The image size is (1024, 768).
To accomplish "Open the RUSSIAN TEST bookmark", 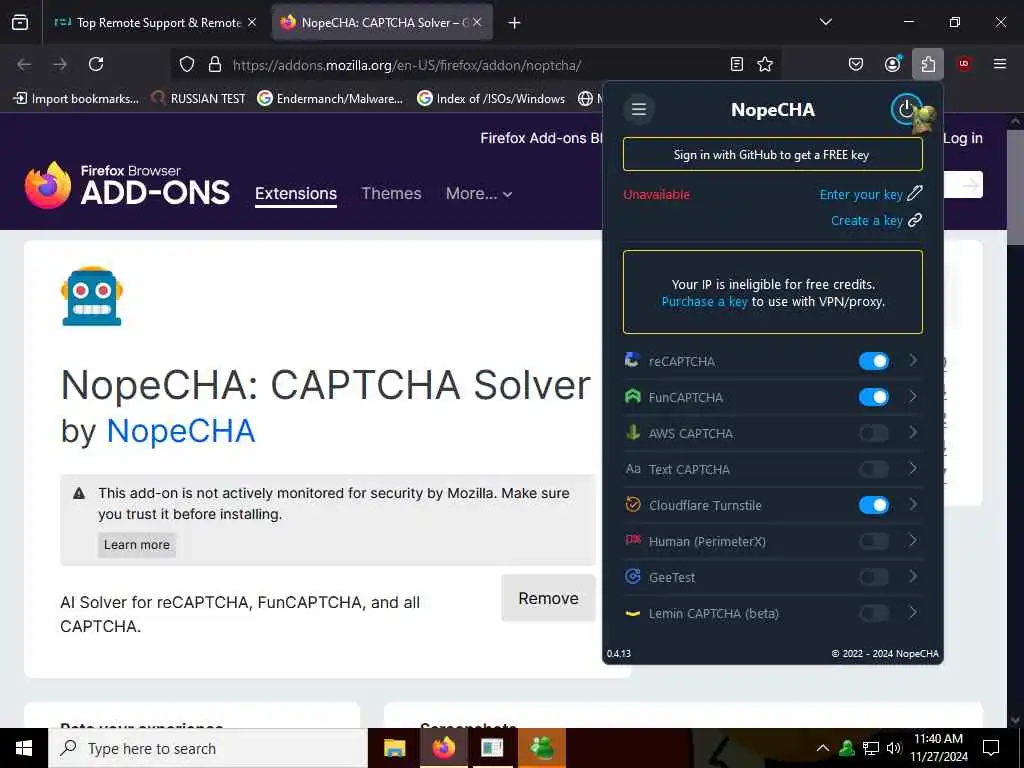I will tap(198, 99).
